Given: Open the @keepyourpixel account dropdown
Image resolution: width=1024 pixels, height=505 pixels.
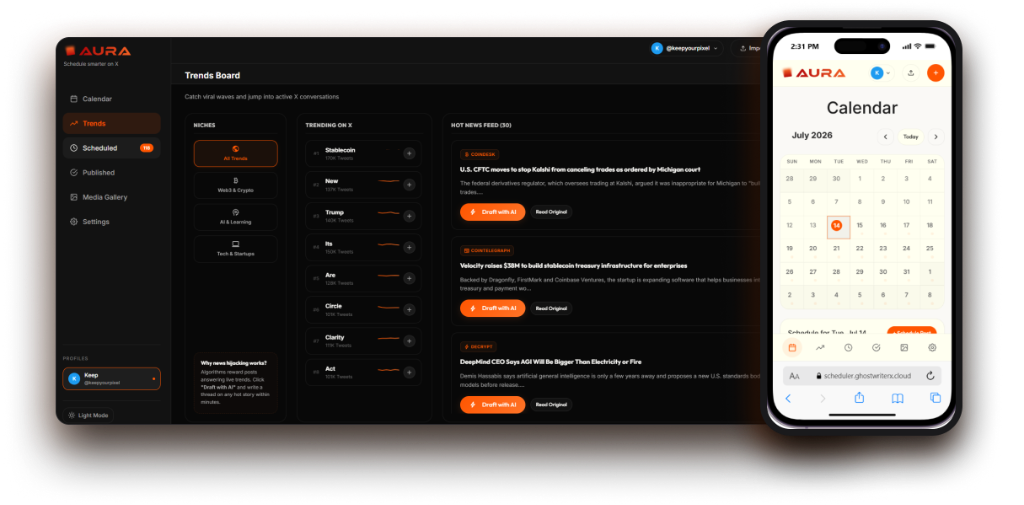Looking at the screenshot, I should point(686,48).
